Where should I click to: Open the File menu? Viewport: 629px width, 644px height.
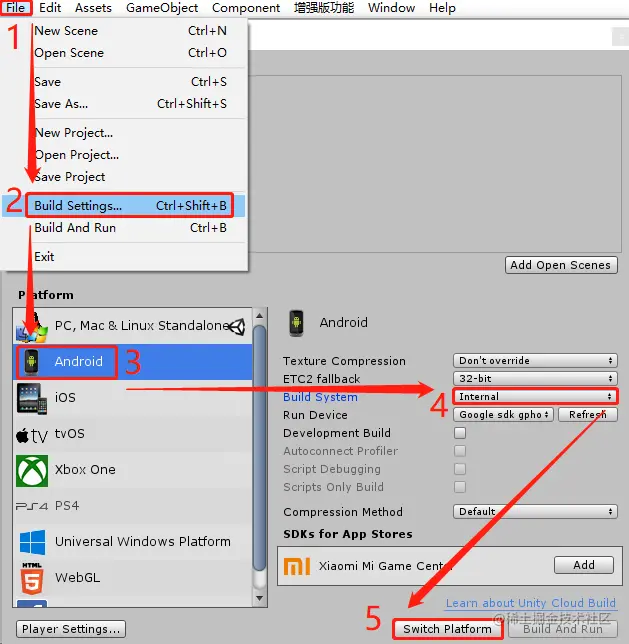point(16,7)
